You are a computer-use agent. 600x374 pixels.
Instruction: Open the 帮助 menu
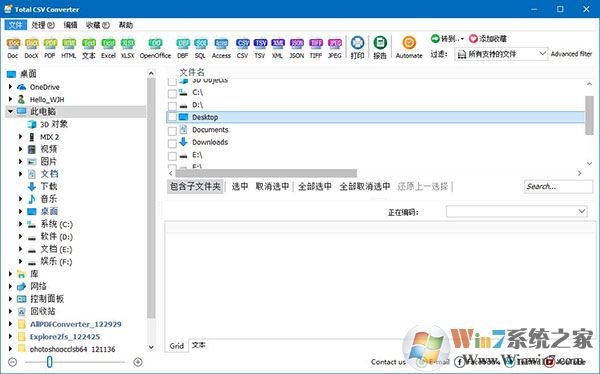pyautogui.click(x=126, y=25)
